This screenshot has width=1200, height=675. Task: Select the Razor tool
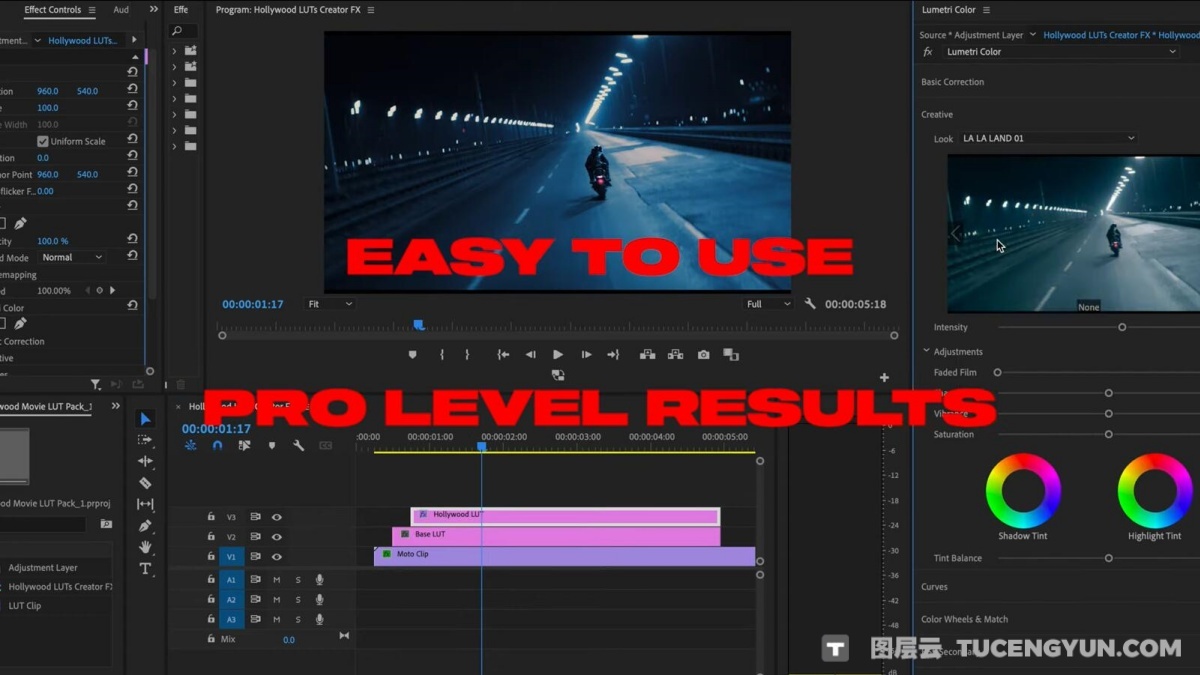[x=145, y=483]
